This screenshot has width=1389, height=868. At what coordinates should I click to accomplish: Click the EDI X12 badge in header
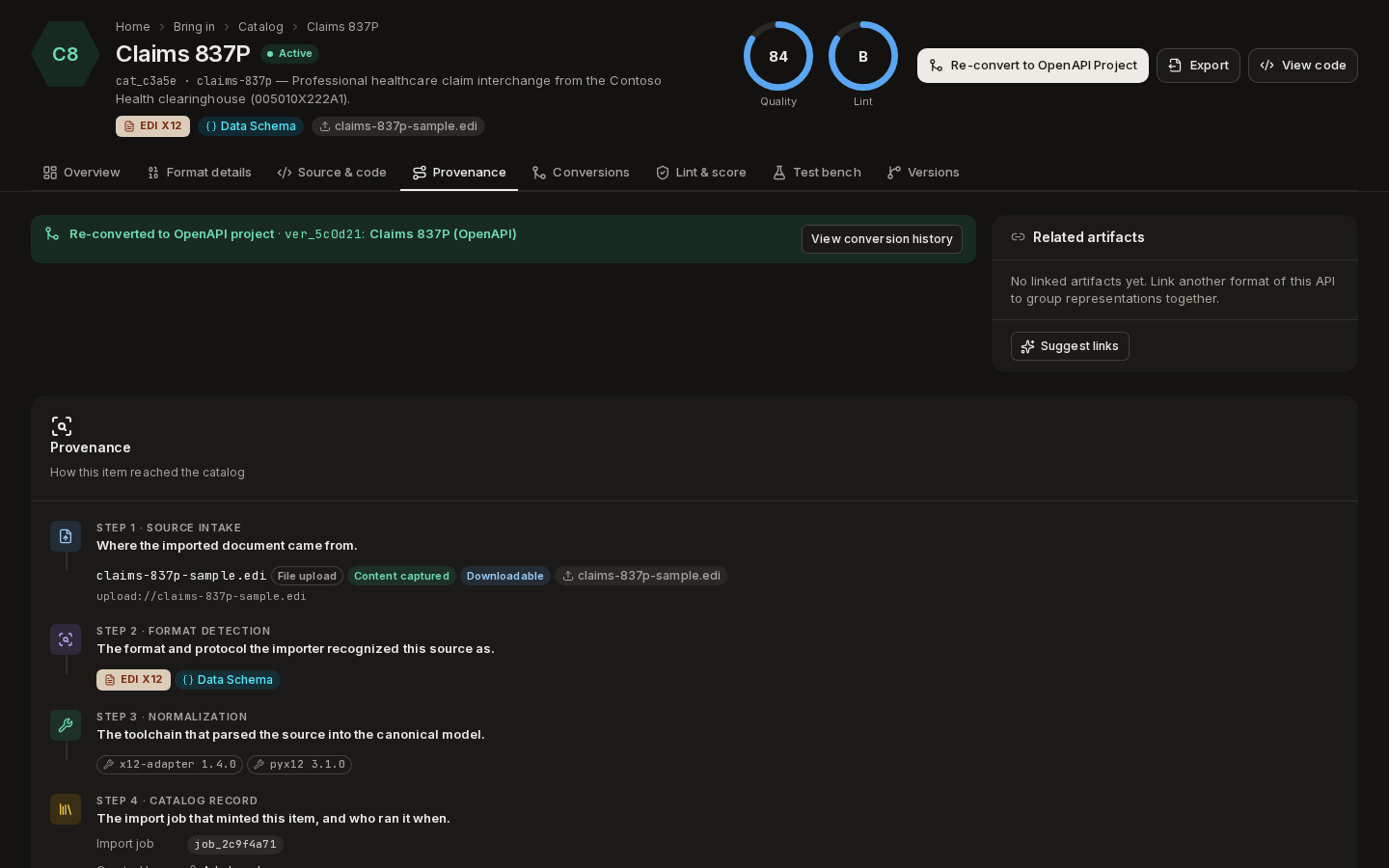[x=152, y=126]
